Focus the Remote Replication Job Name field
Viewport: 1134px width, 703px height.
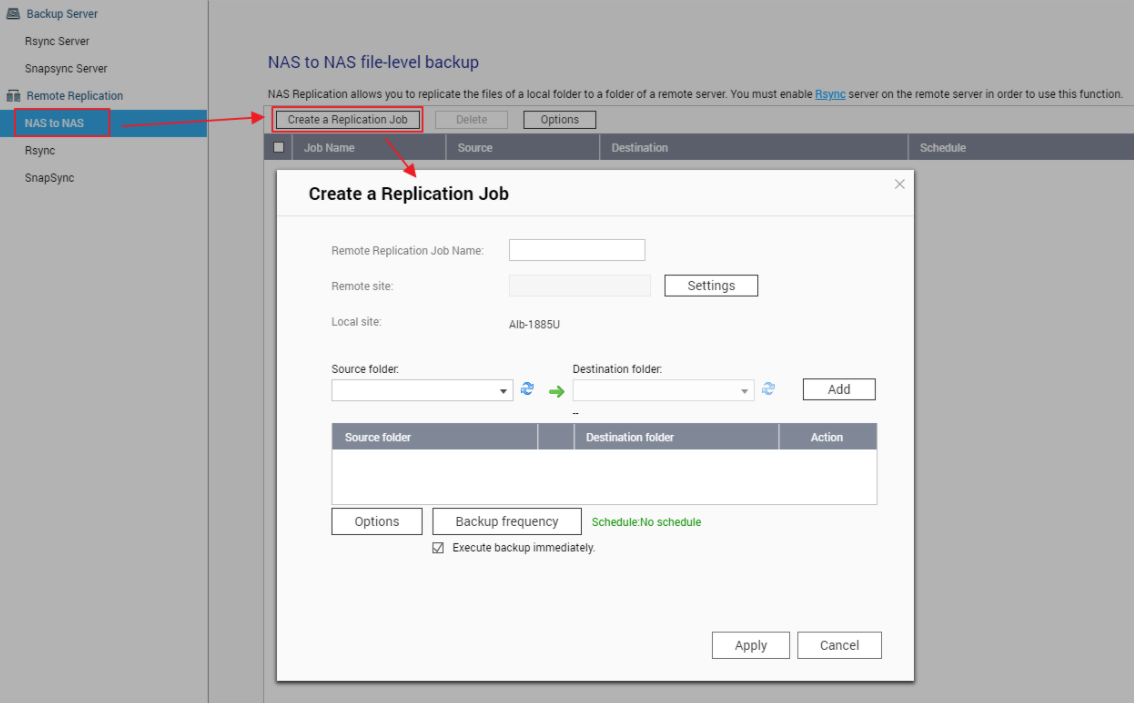click(577, 250)
